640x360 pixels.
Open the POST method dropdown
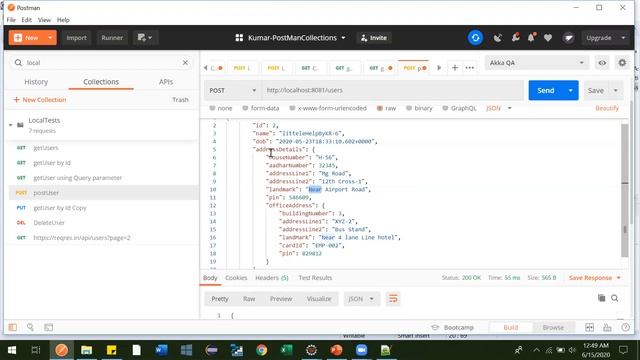coord(232,90)
